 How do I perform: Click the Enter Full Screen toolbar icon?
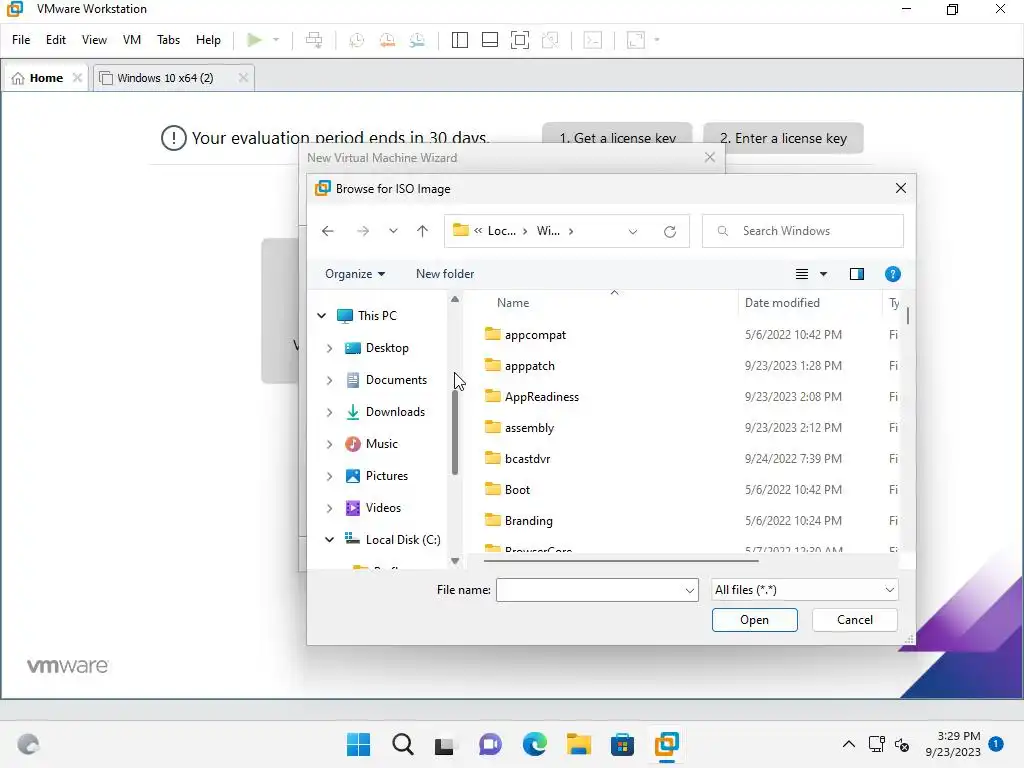(x=520, y=40)
